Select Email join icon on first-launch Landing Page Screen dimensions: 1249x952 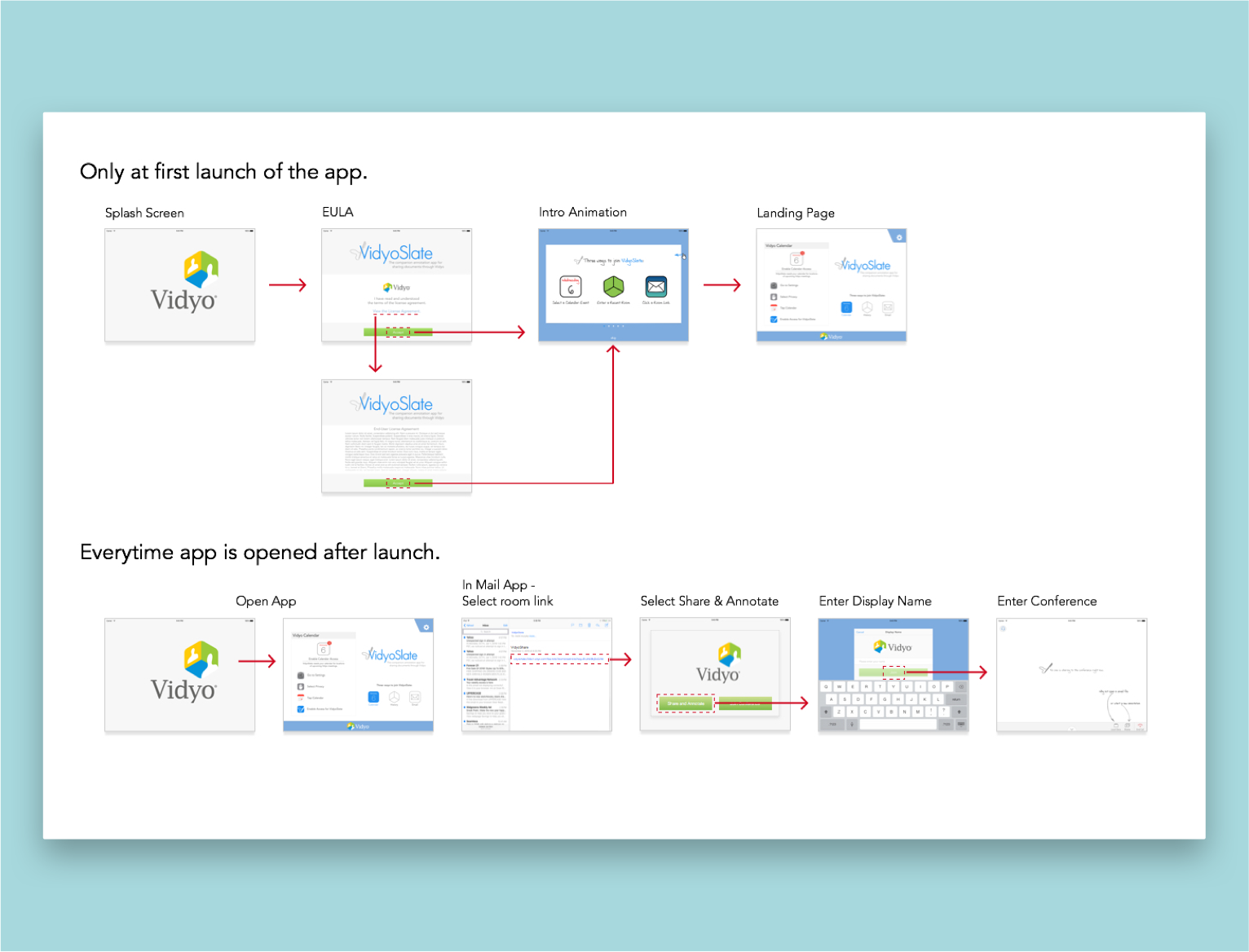click(888, 307)
